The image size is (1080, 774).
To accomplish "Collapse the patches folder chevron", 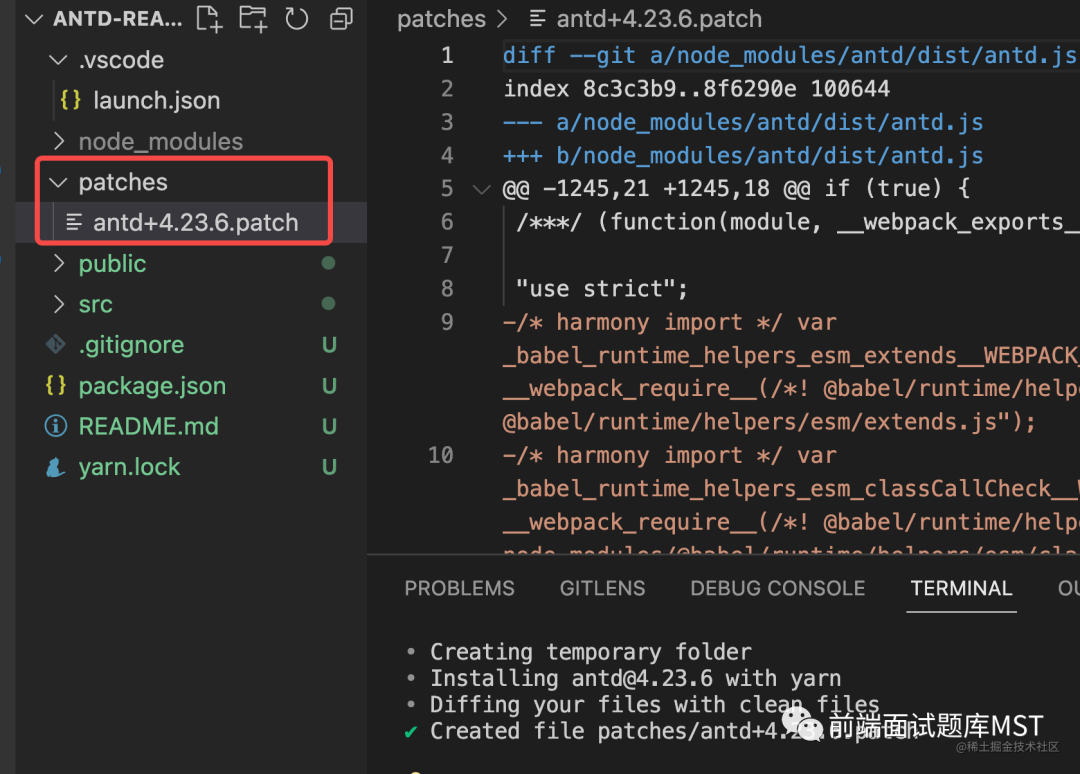I will 59,182.
